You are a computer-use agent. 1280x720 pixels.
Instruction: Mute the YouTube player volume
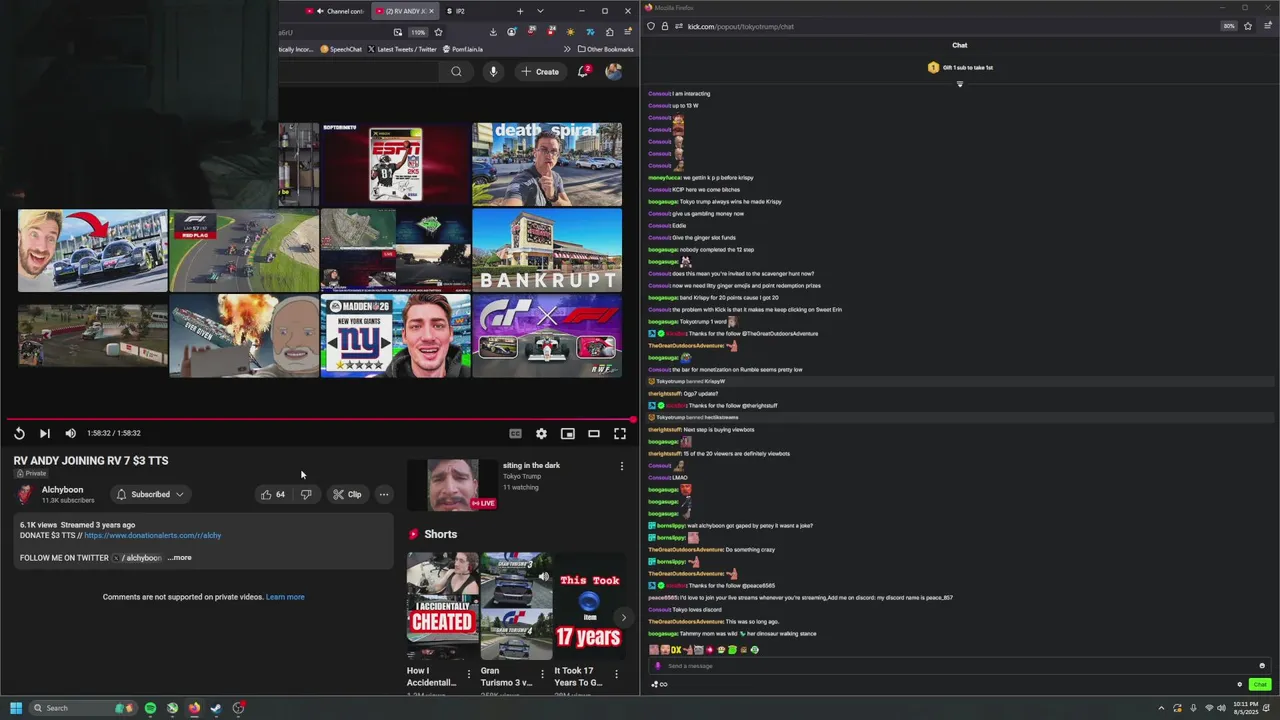click(x=70, y=433)
